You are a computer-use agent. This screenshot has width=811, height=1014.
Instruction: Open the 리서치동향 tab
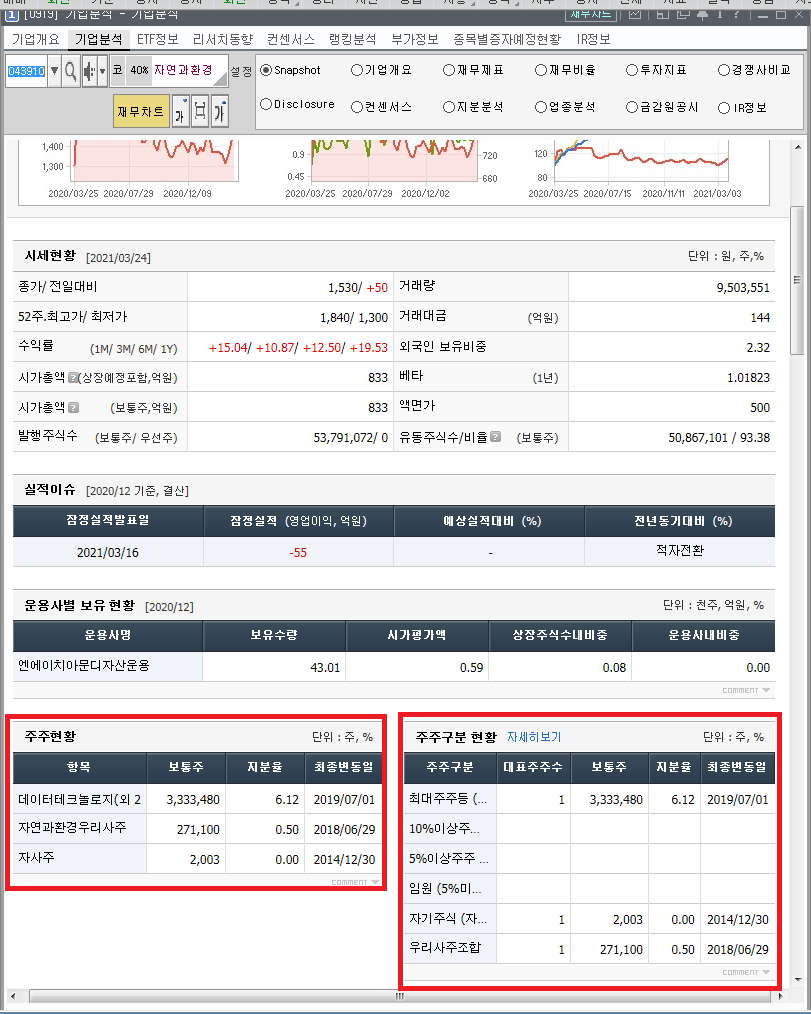(x=222, y=39)
